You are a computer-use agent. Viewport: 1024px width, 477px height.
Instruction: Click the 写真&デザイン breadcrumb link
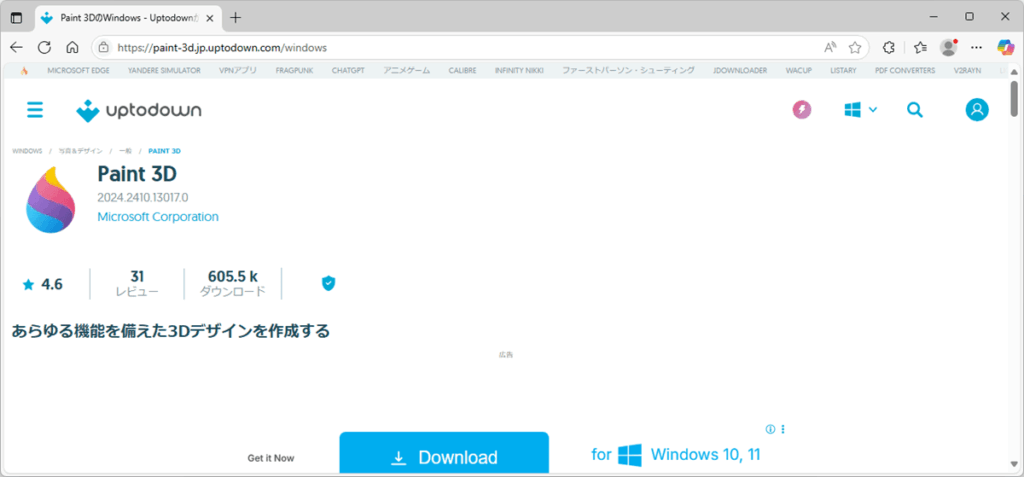80,151
